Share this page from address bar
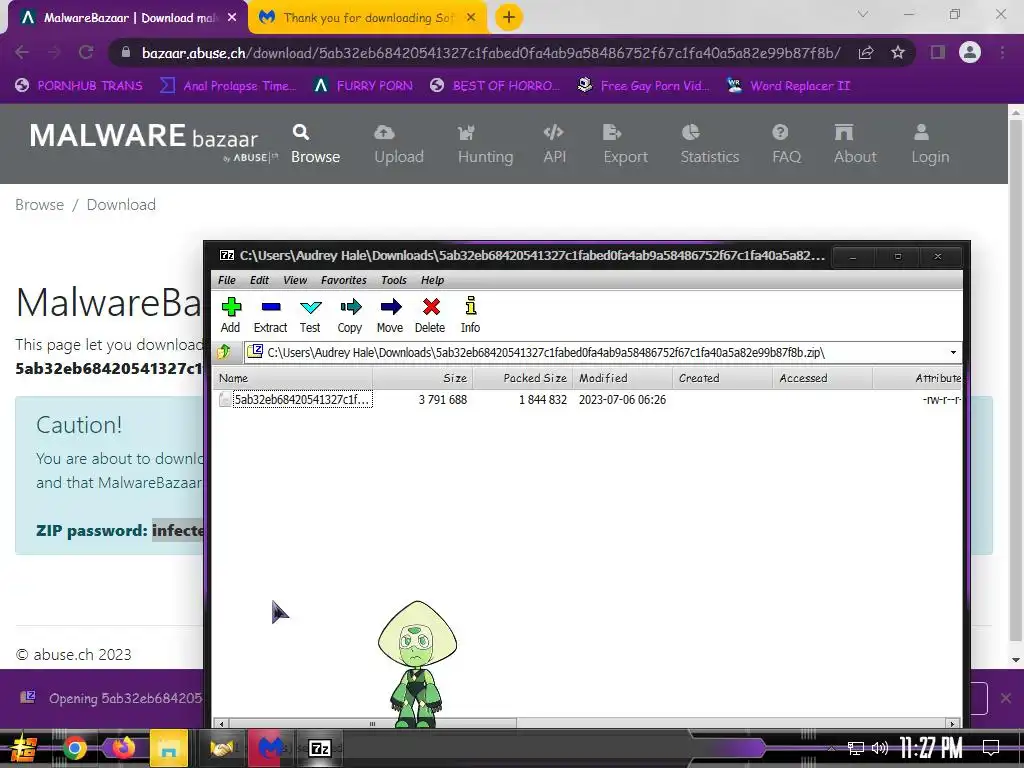The width and height of the screenshot is (1024, 768). [866, 52]
